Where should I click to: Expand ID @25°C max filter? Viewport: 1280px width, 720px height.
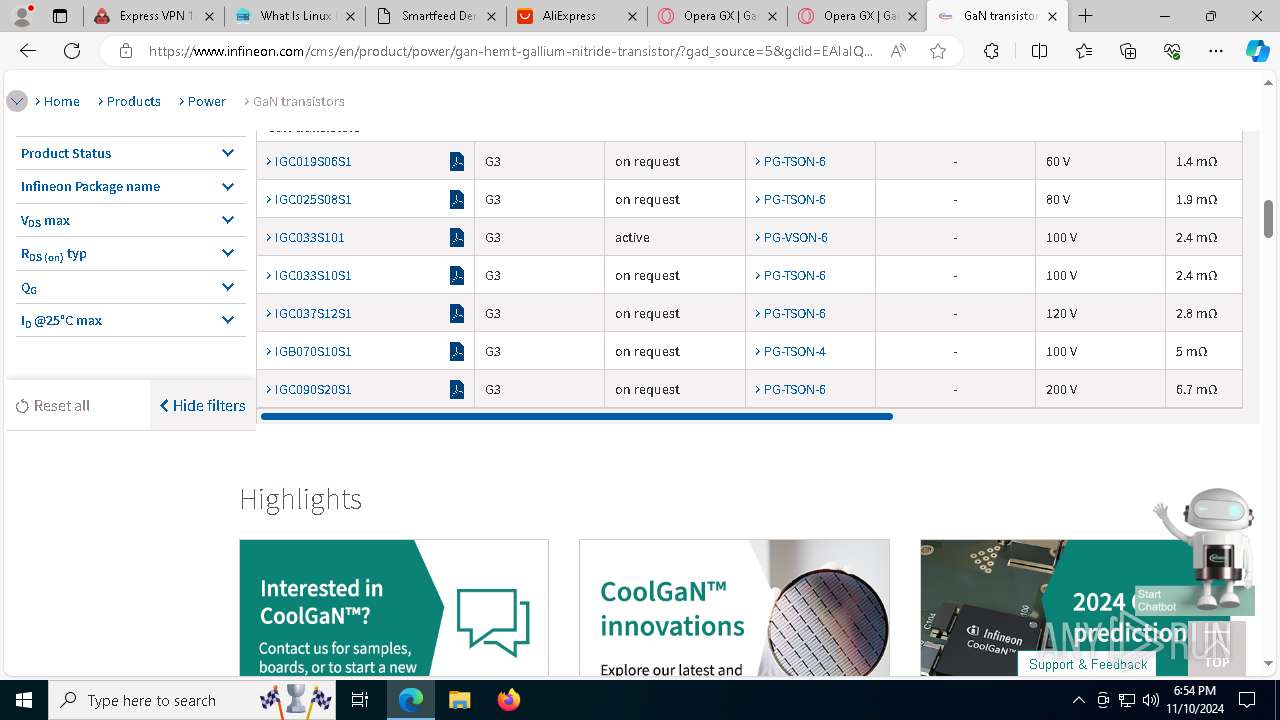[x=130, y=320]
